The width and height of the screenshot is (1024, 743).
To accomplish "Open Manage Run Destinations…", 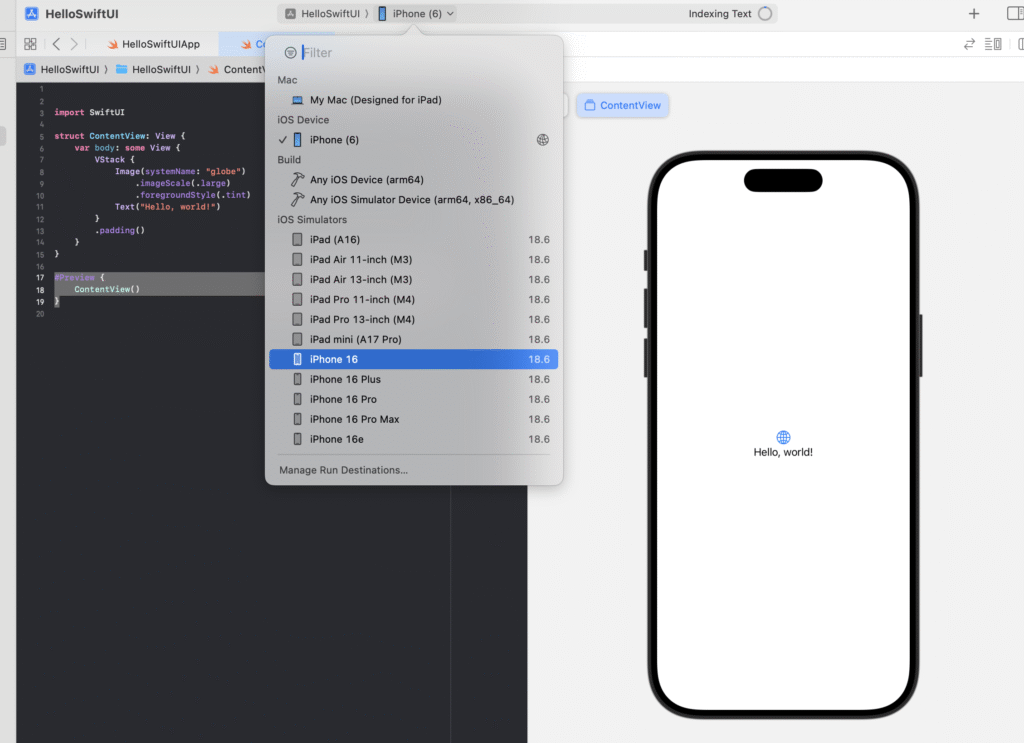I will [x=344, y=470].
